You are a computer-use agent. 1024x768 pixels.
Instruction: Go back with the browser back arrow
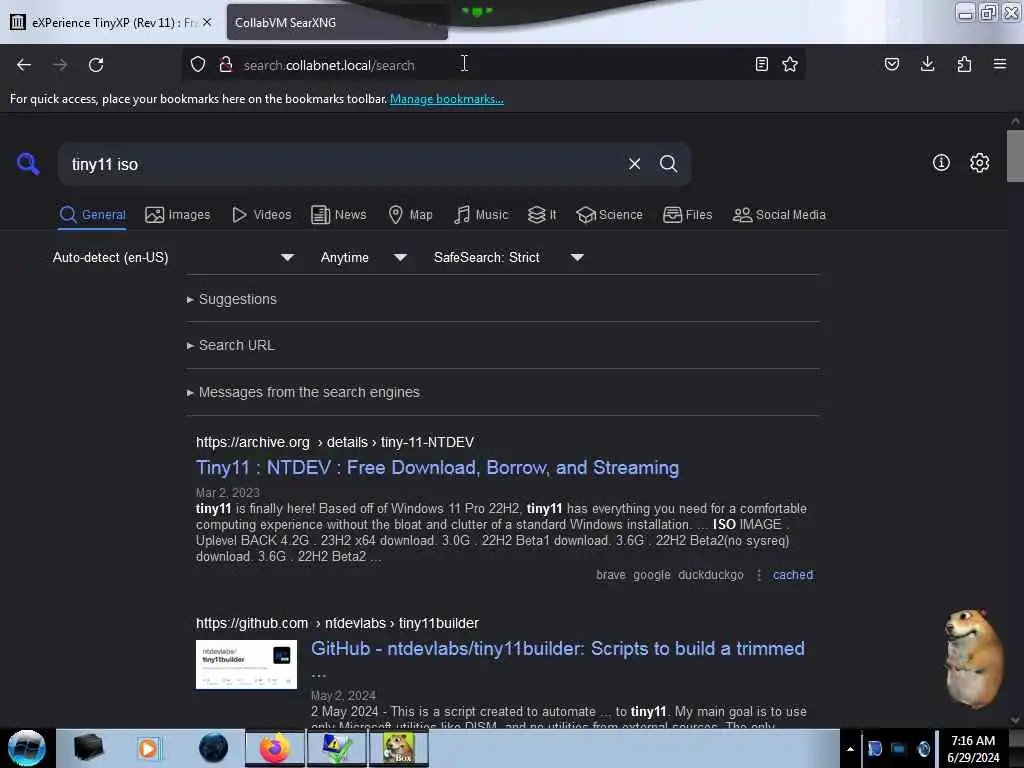point(24,65)
